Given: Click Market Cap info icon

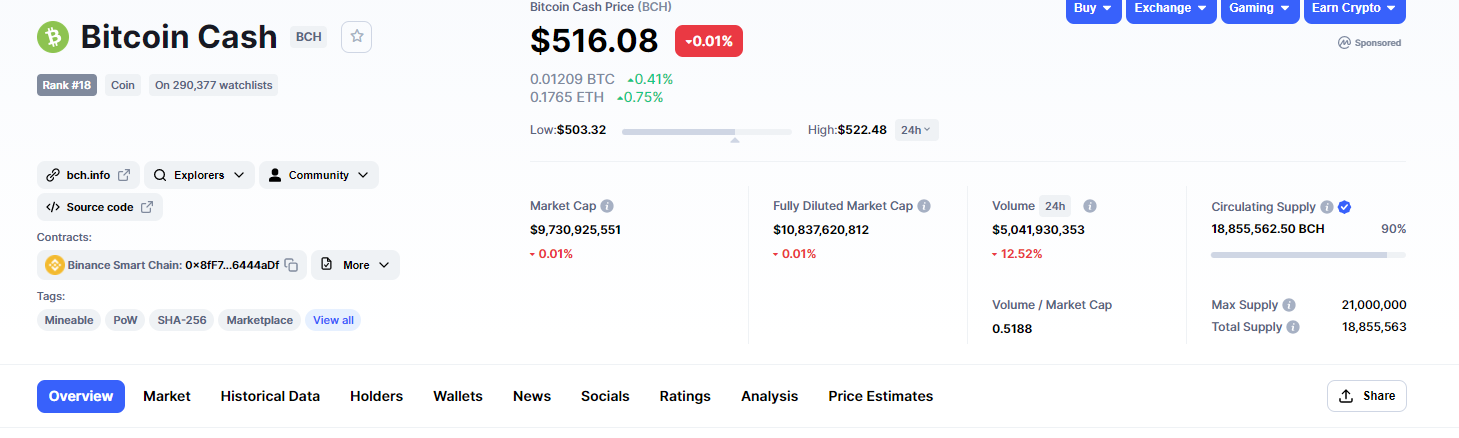Looking at the screenshot, I should [x=607, y=206].
